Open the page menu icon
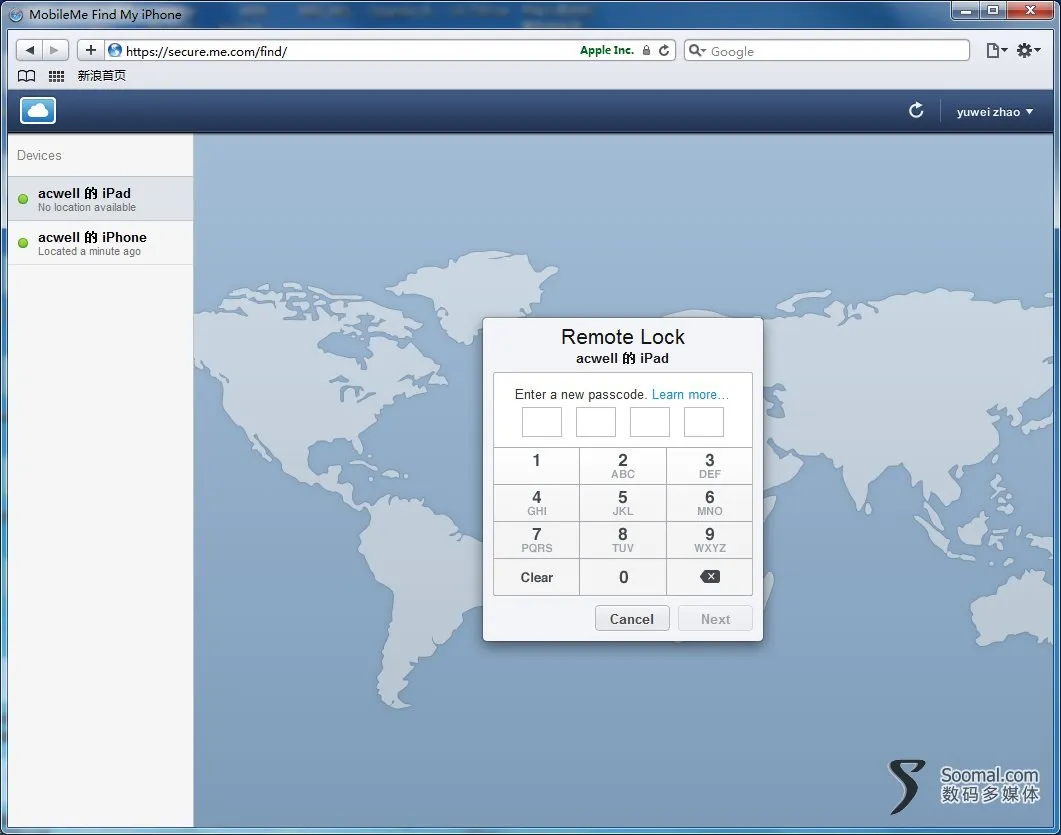 coord(996,51)
